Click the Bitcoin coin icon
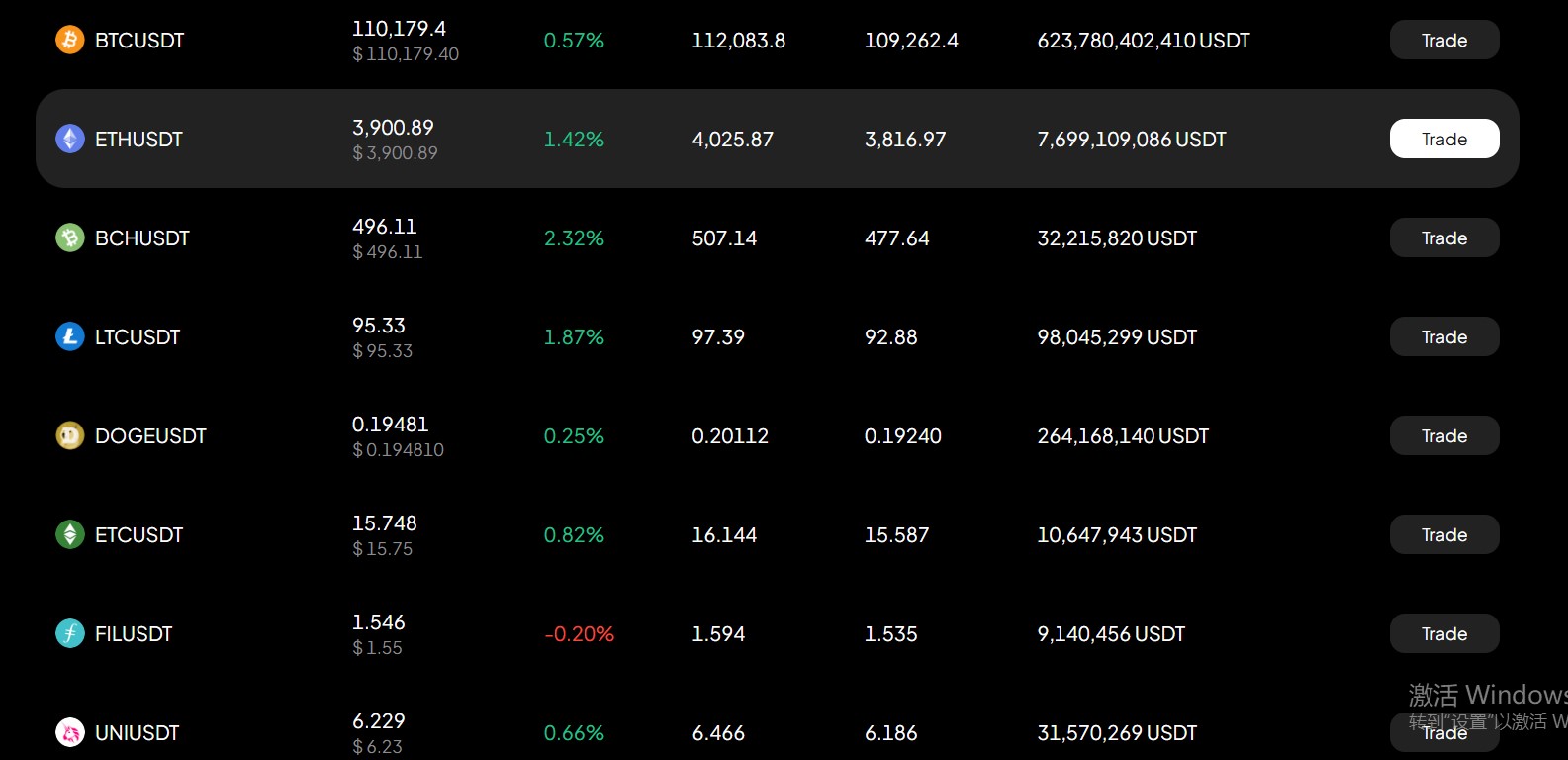This screenshot has width=1568, height=760. 69,40
